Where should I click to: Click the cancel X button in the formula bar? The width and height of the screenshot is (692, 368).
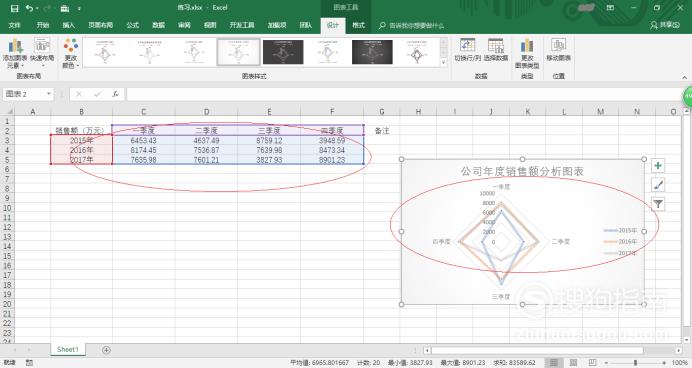pyautogui.click(x=79, y=94)
